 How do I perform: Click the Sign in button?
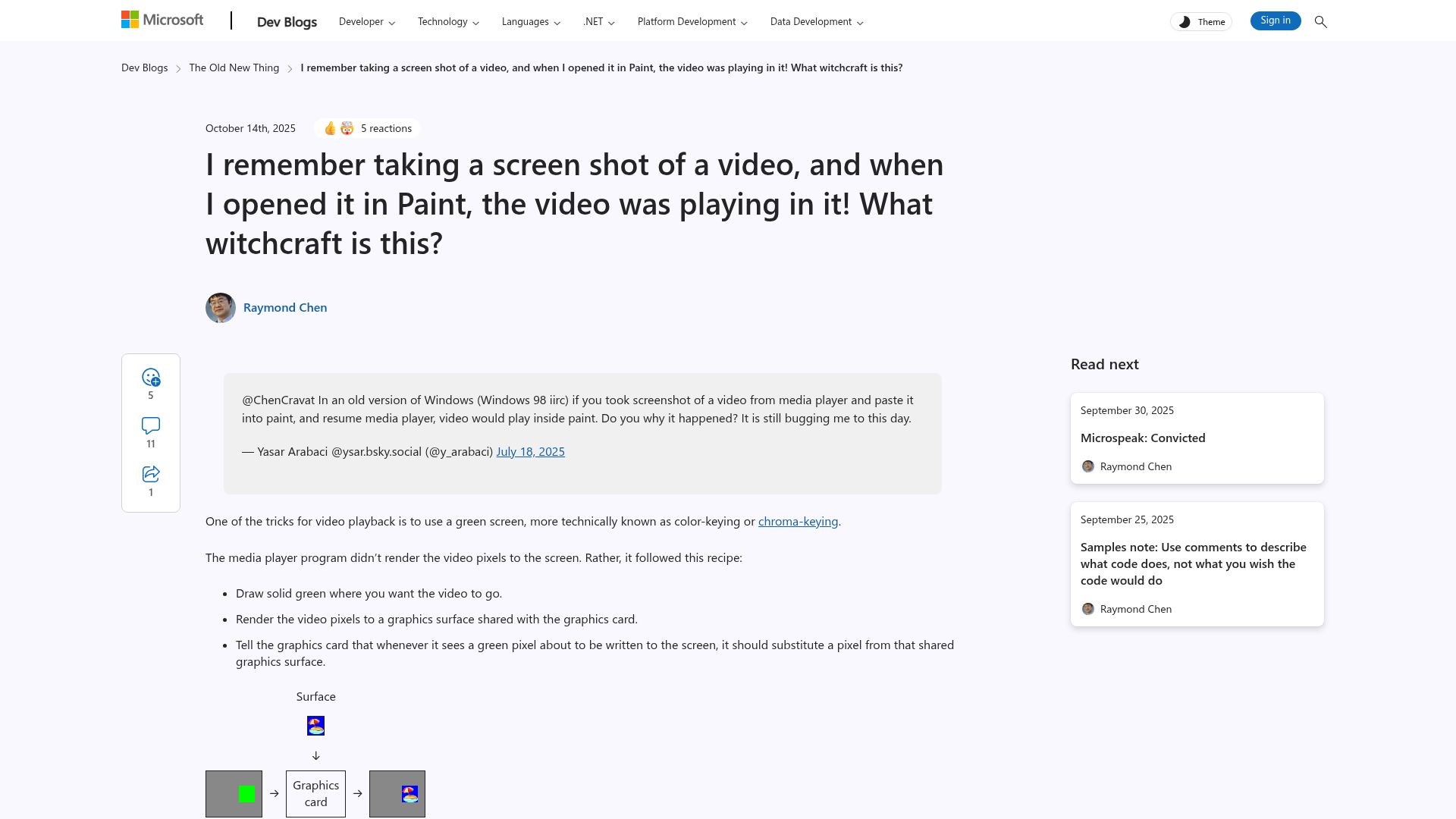tap(1276, 20)
